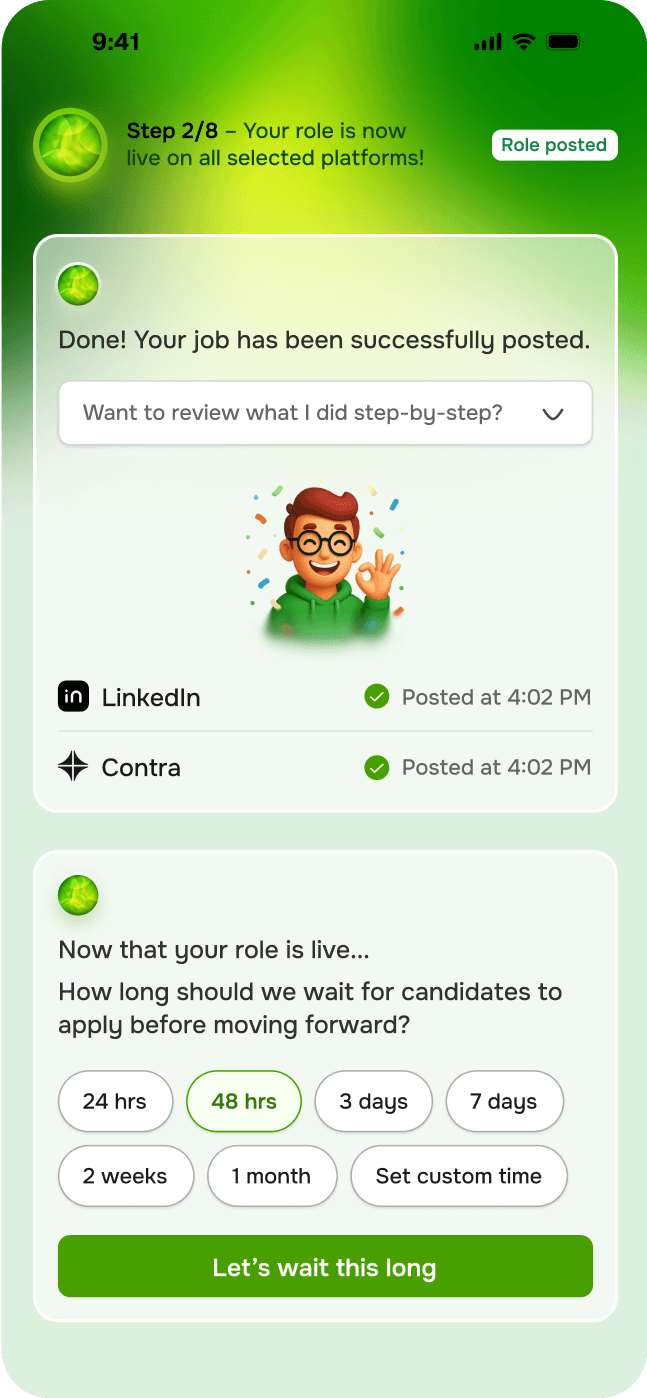This screenshot has height=1398, width=647.
Task: Click the LinkedIn icon in the posting list
Action: (x=73, y=697)
